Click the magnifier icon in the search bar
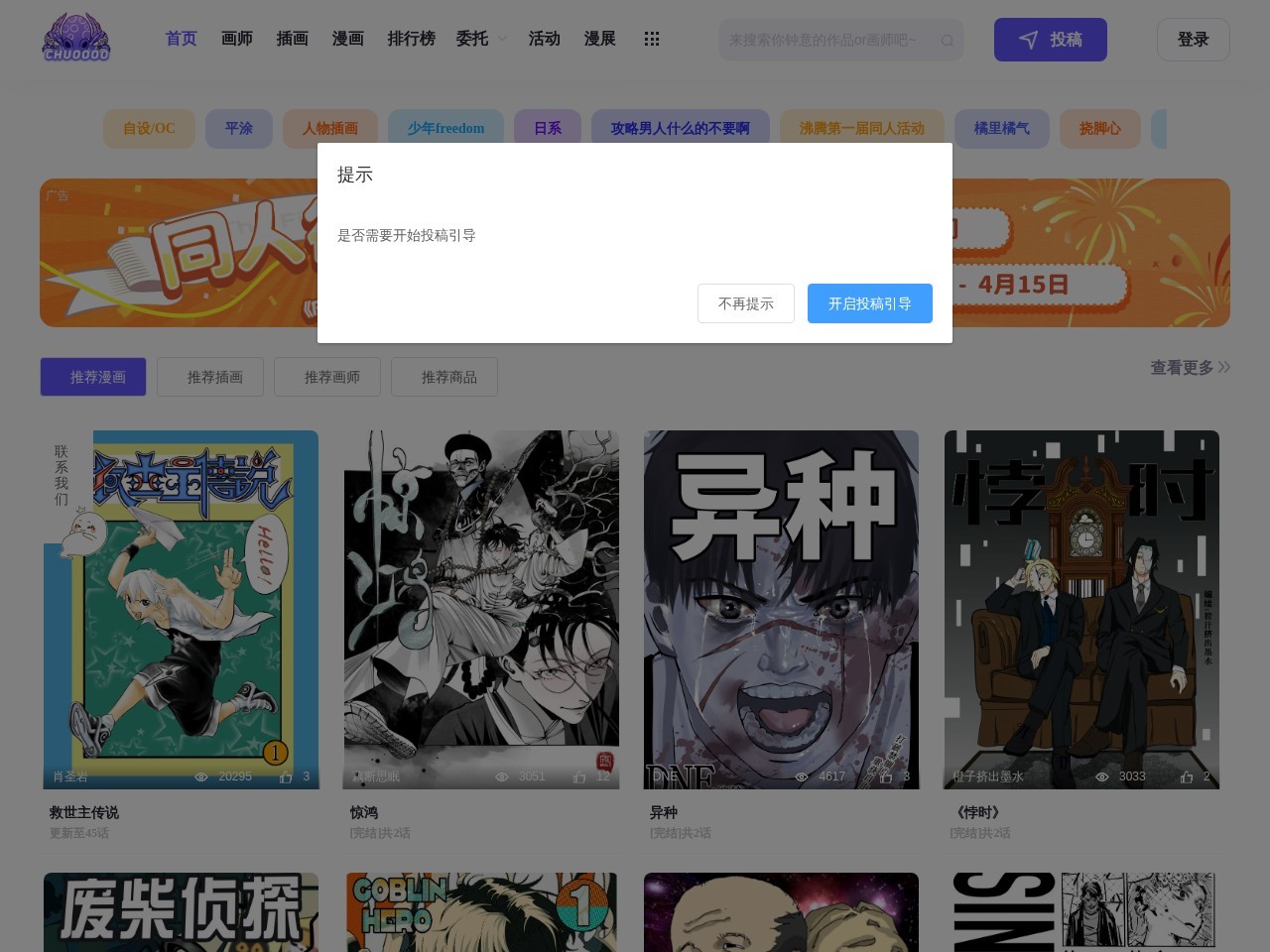This screenshot has width=1270, height=952. (x=948, y=40)
